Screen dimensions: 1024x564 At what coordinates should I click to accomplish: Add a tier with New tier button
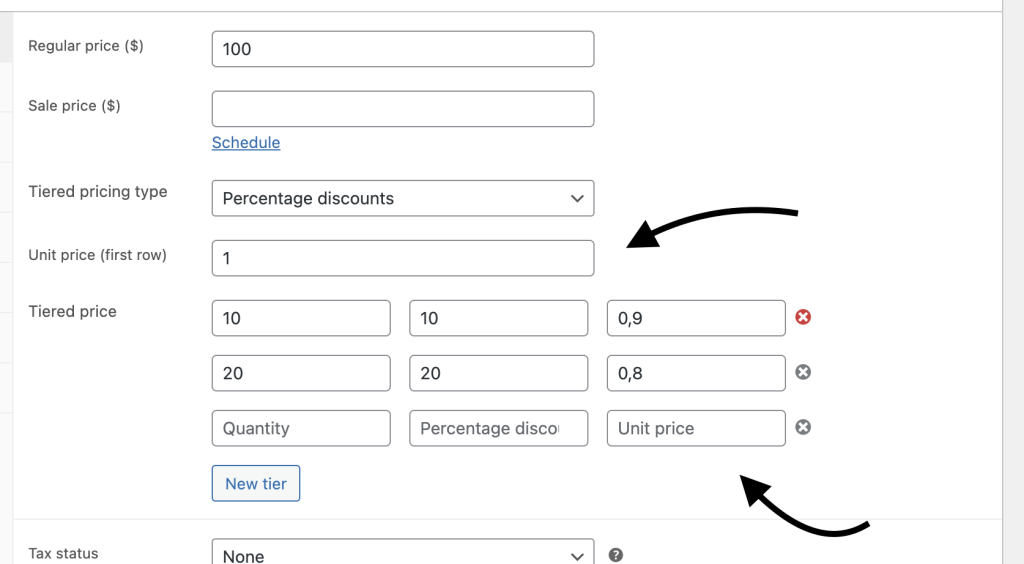pos(256,483)
